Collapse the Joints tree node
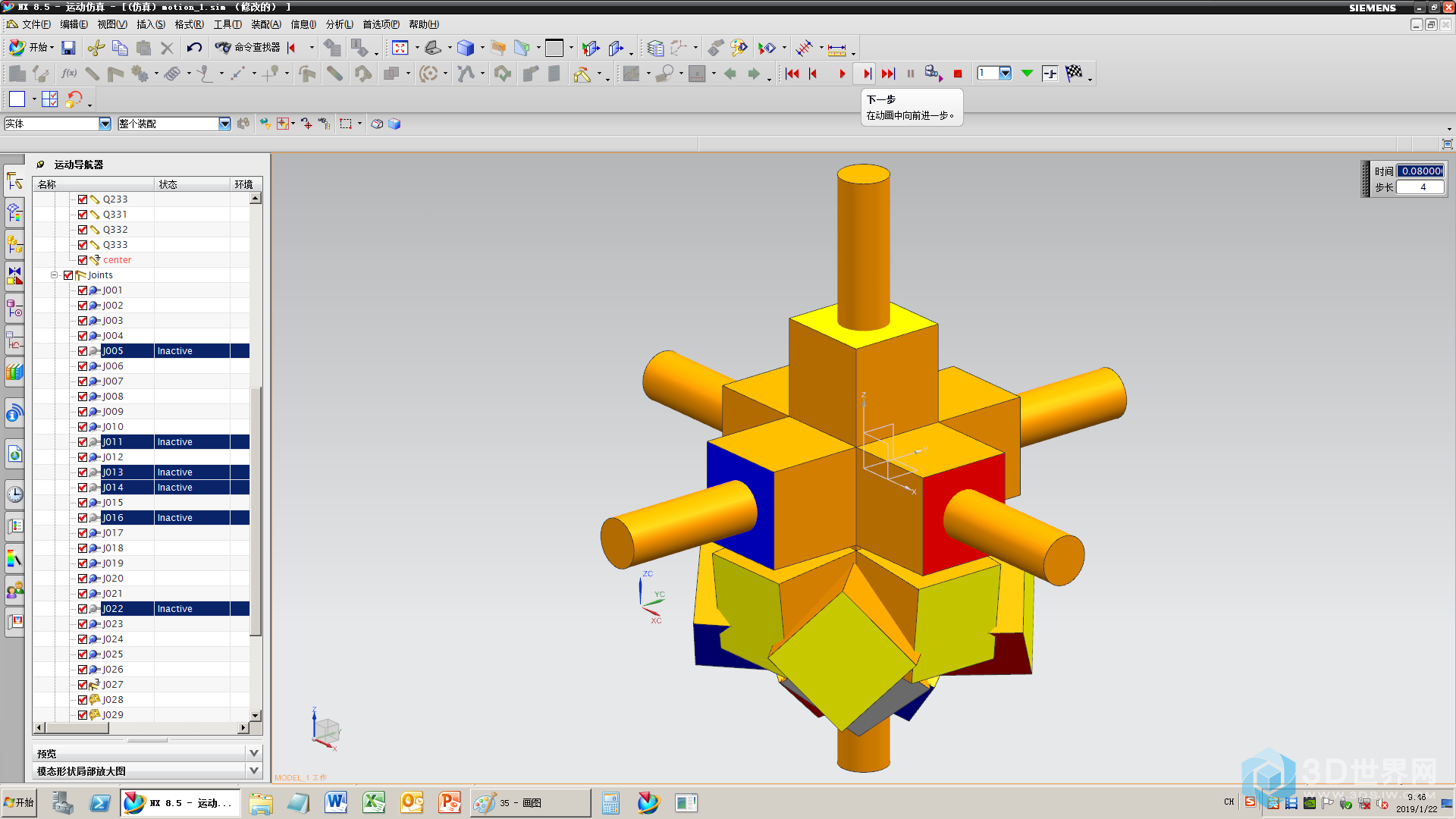The width and height of the screenshot is (1456, 819). point(55,275)
